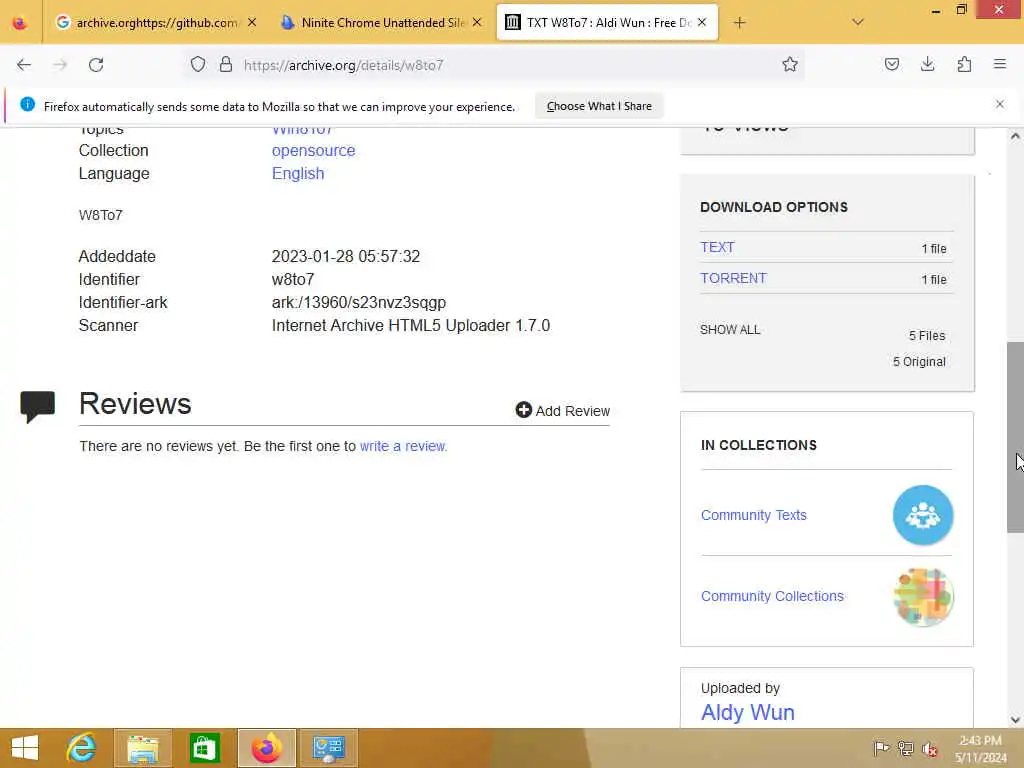Click the network tray icon

pos(905,748)
